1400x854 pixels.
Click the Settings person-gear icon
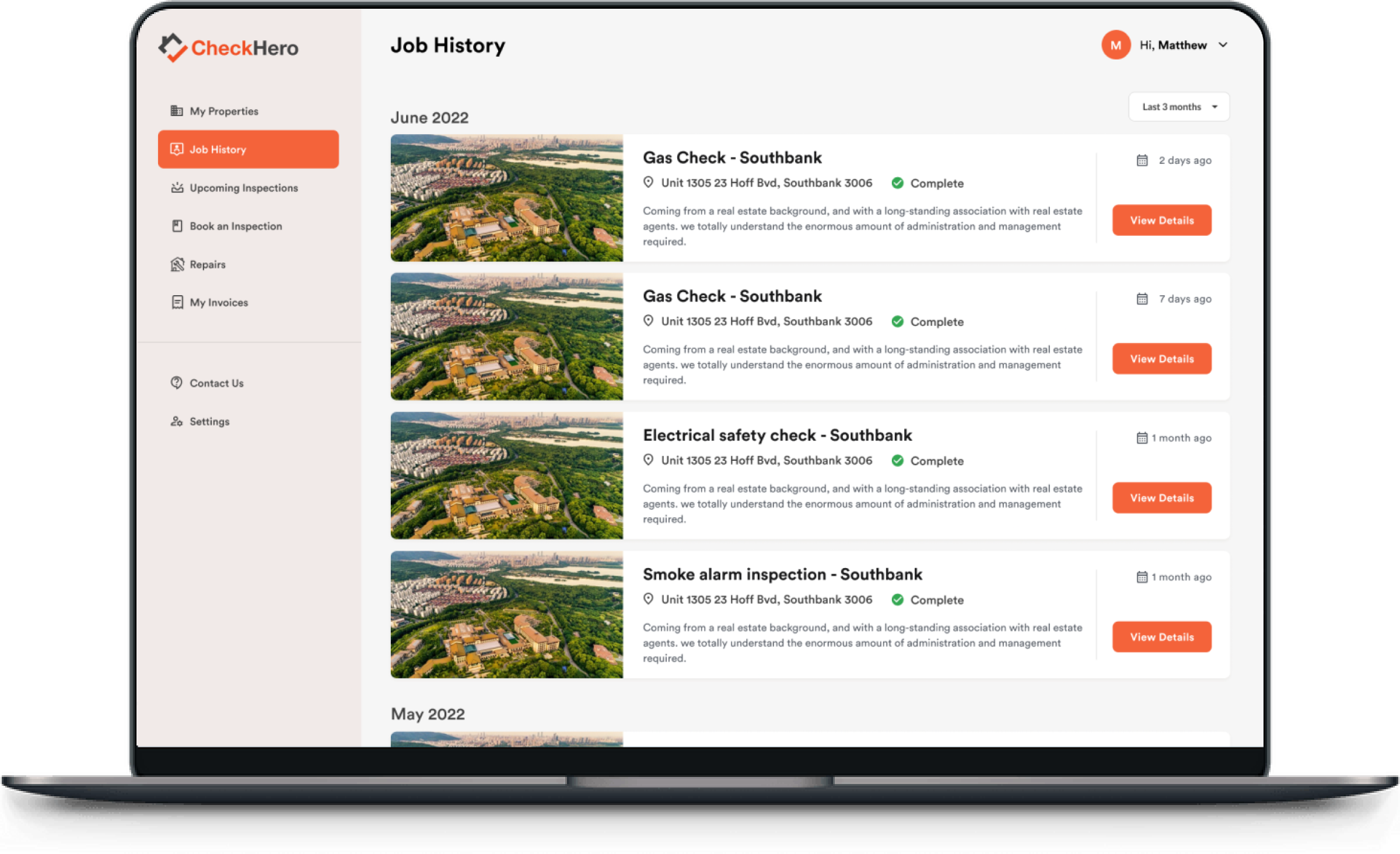(177, 421)
